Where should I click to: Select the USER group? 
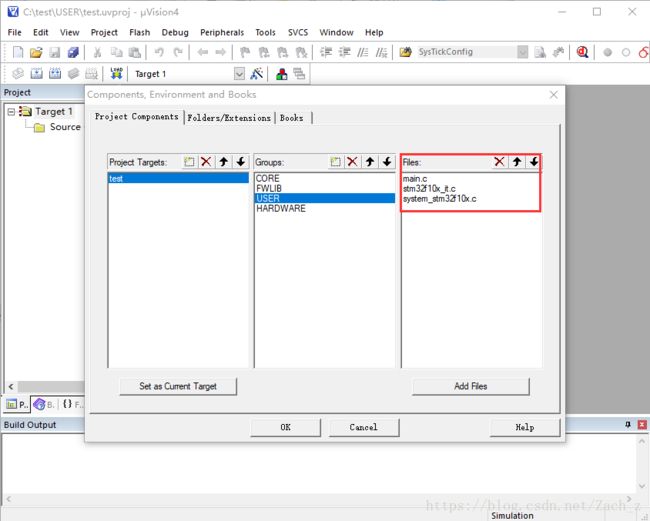[325, 198]
